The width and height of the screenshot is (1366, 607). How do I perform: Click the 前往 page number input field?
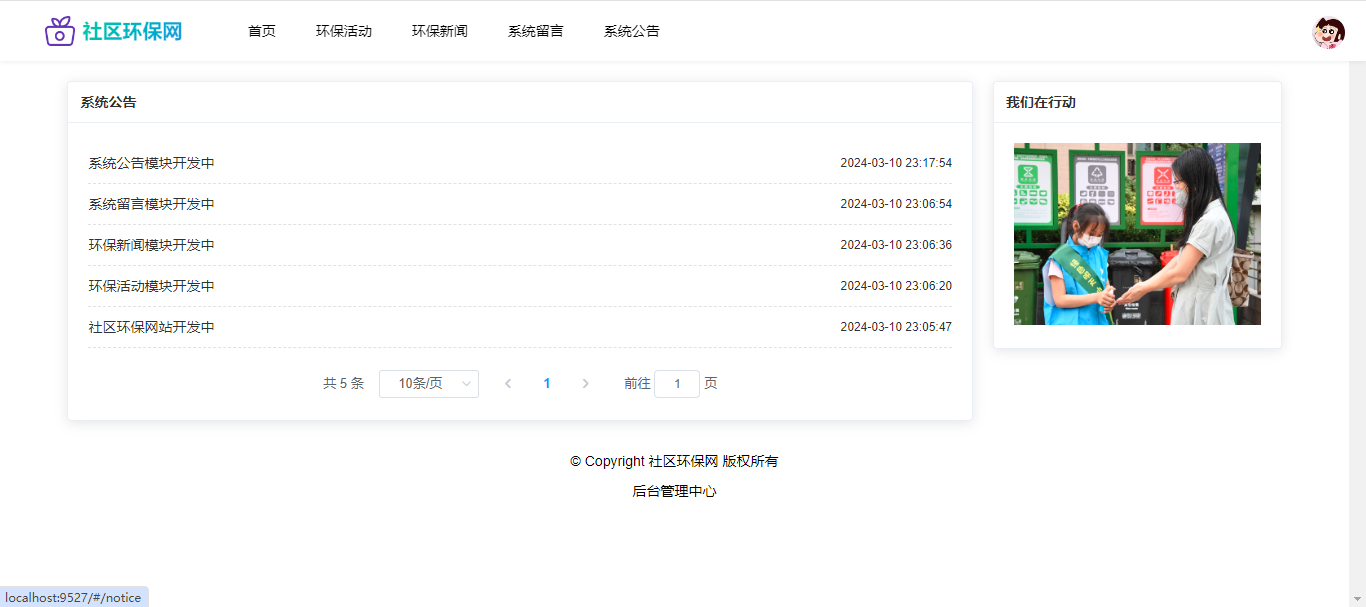point(677,384)
